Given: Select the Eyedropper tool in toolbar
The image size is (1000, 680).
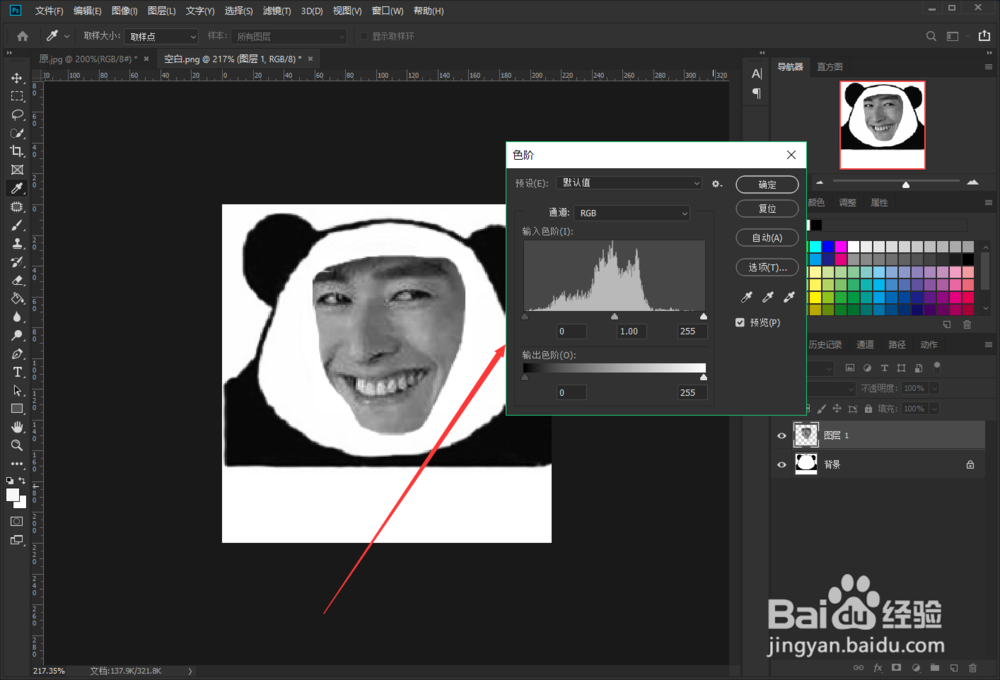Looking at the screenshot, I should pyautogui.click(x=17, y=188).
